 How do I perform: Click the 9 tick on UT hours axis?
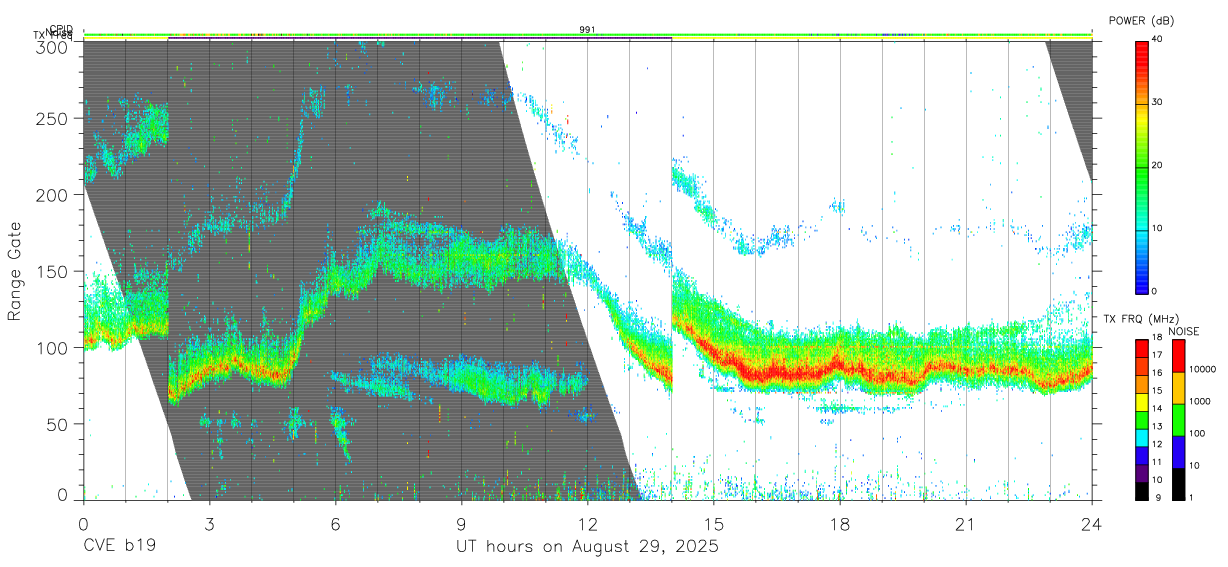coord(462,523)
